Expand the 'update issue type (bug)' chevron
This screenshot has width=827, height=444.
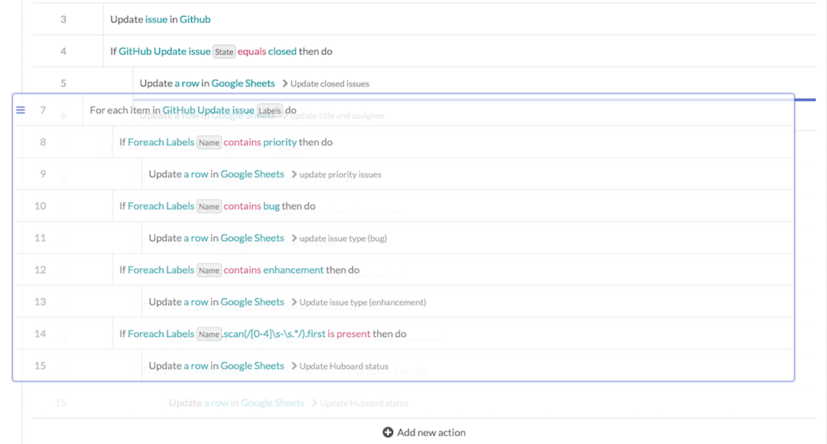(294, 238)
